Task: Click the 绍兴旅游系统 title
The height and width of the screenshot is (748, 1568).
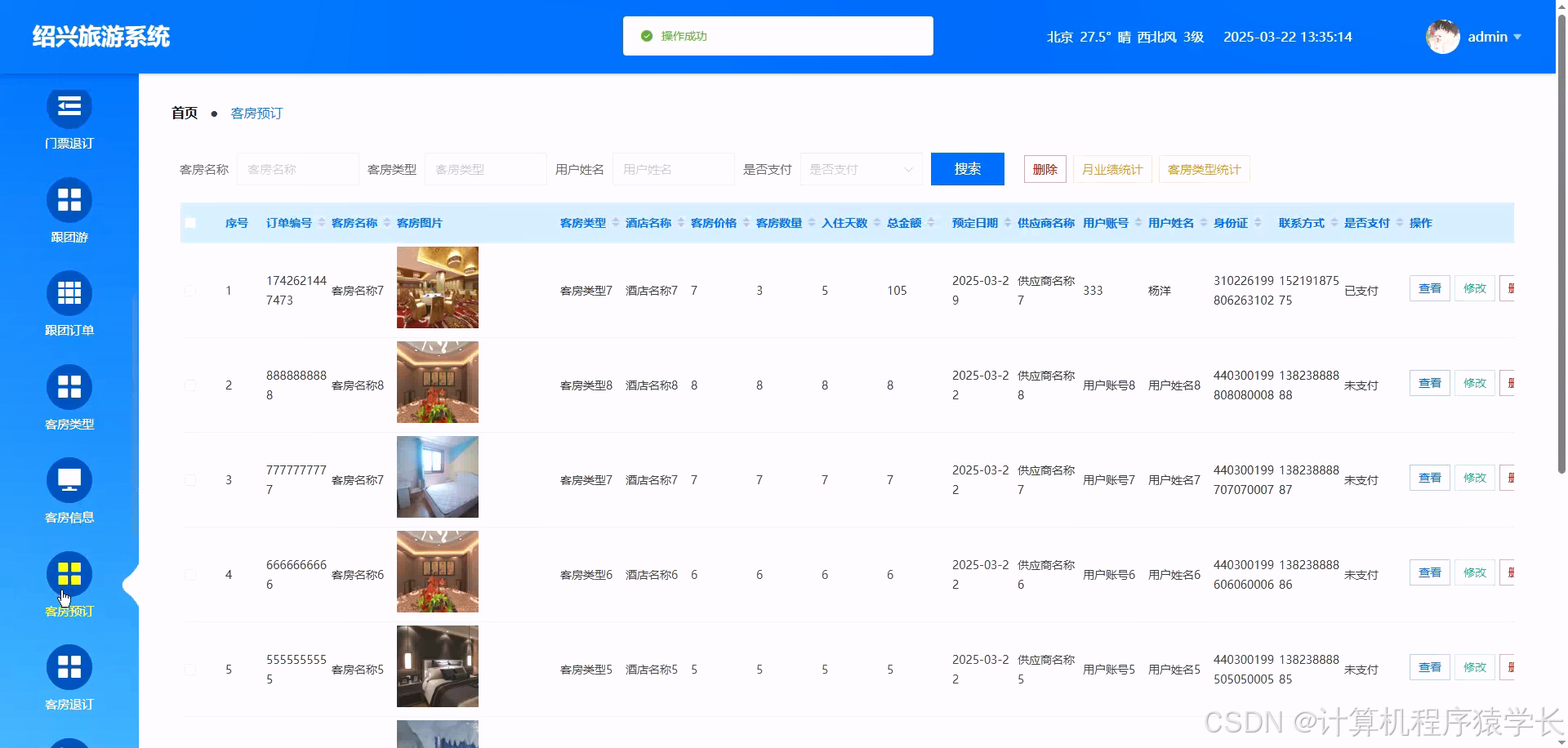Action: click(101, 37)
